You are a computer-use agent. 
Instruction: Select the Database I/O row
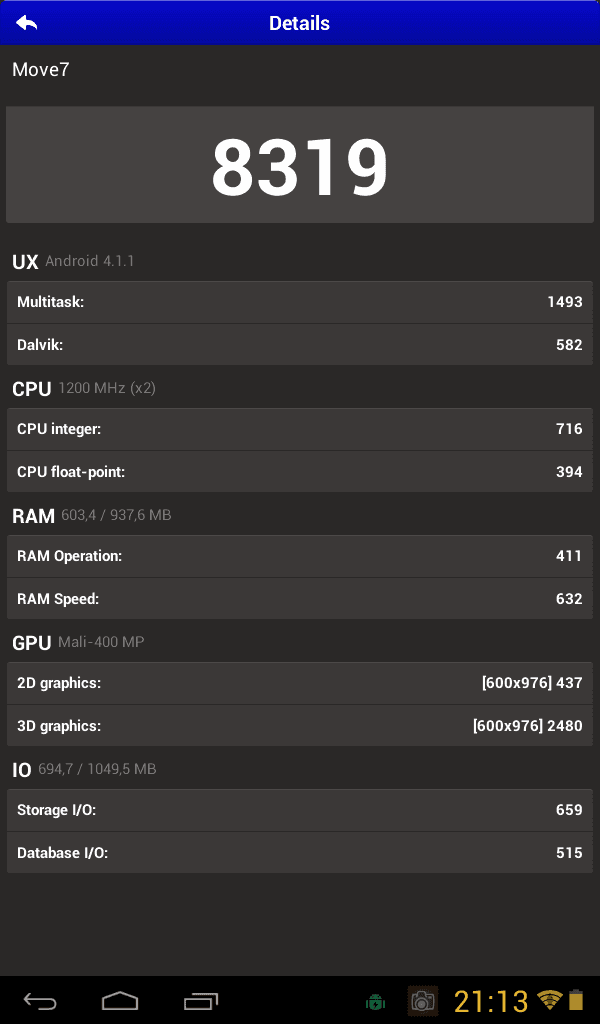pos(300,853)
